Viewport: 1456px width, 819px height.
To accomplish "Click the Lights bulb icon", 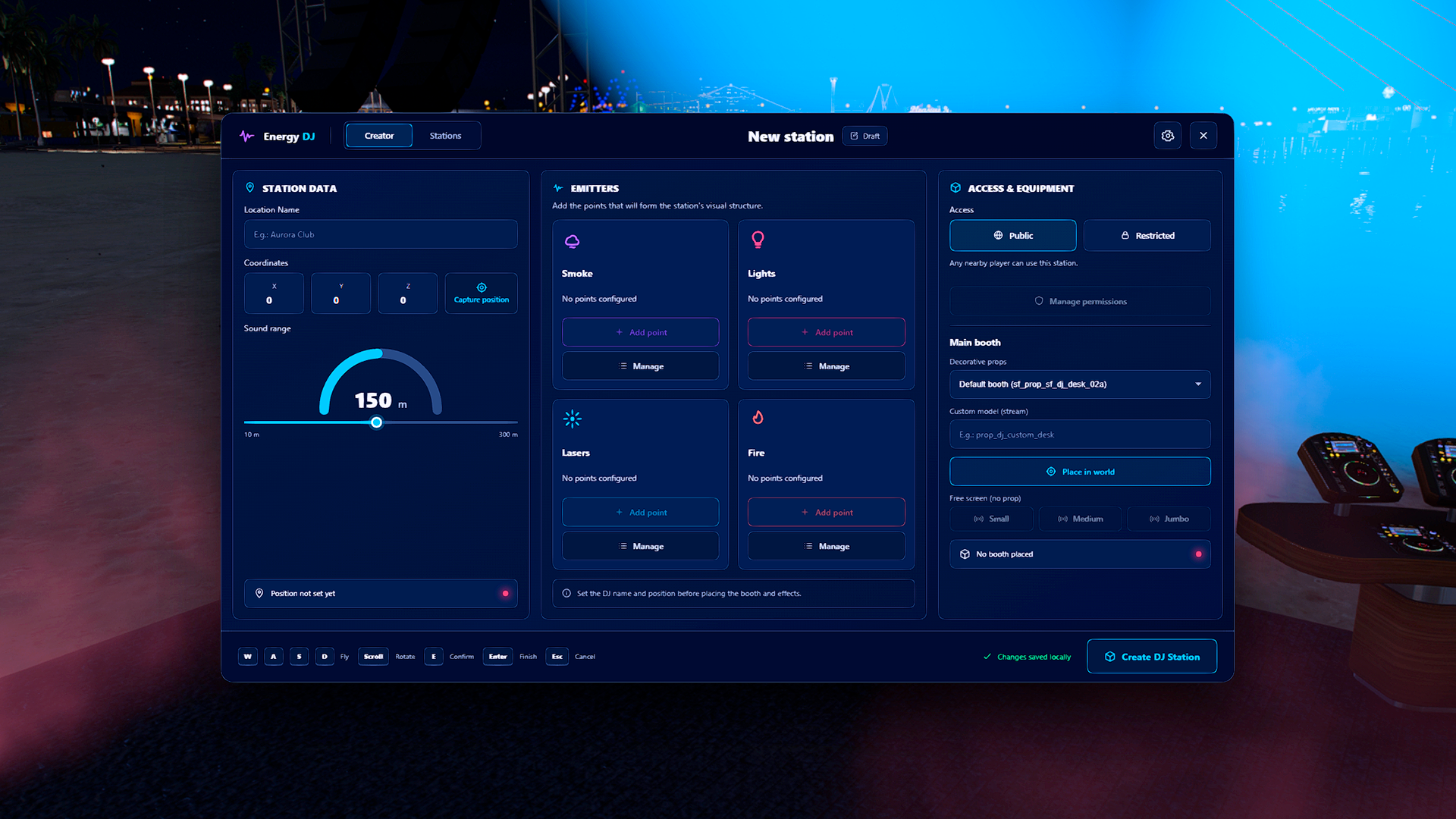I will 758,240.
